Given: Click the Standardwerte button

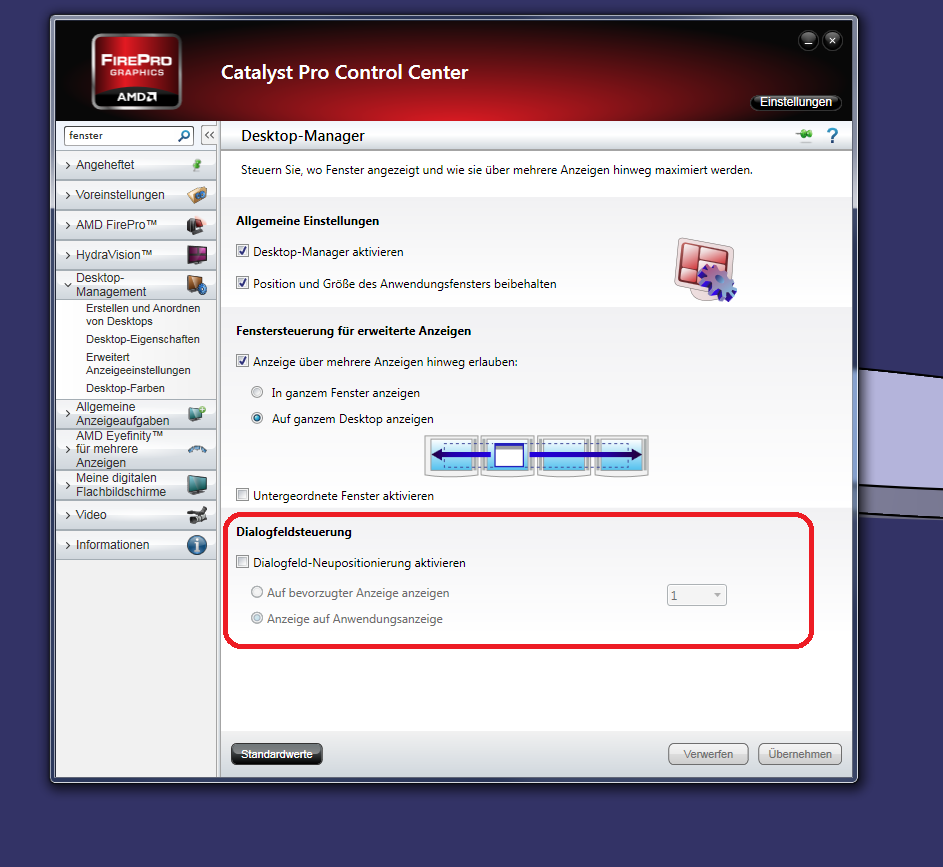Looking at the screenshot, I should (277, 754).
